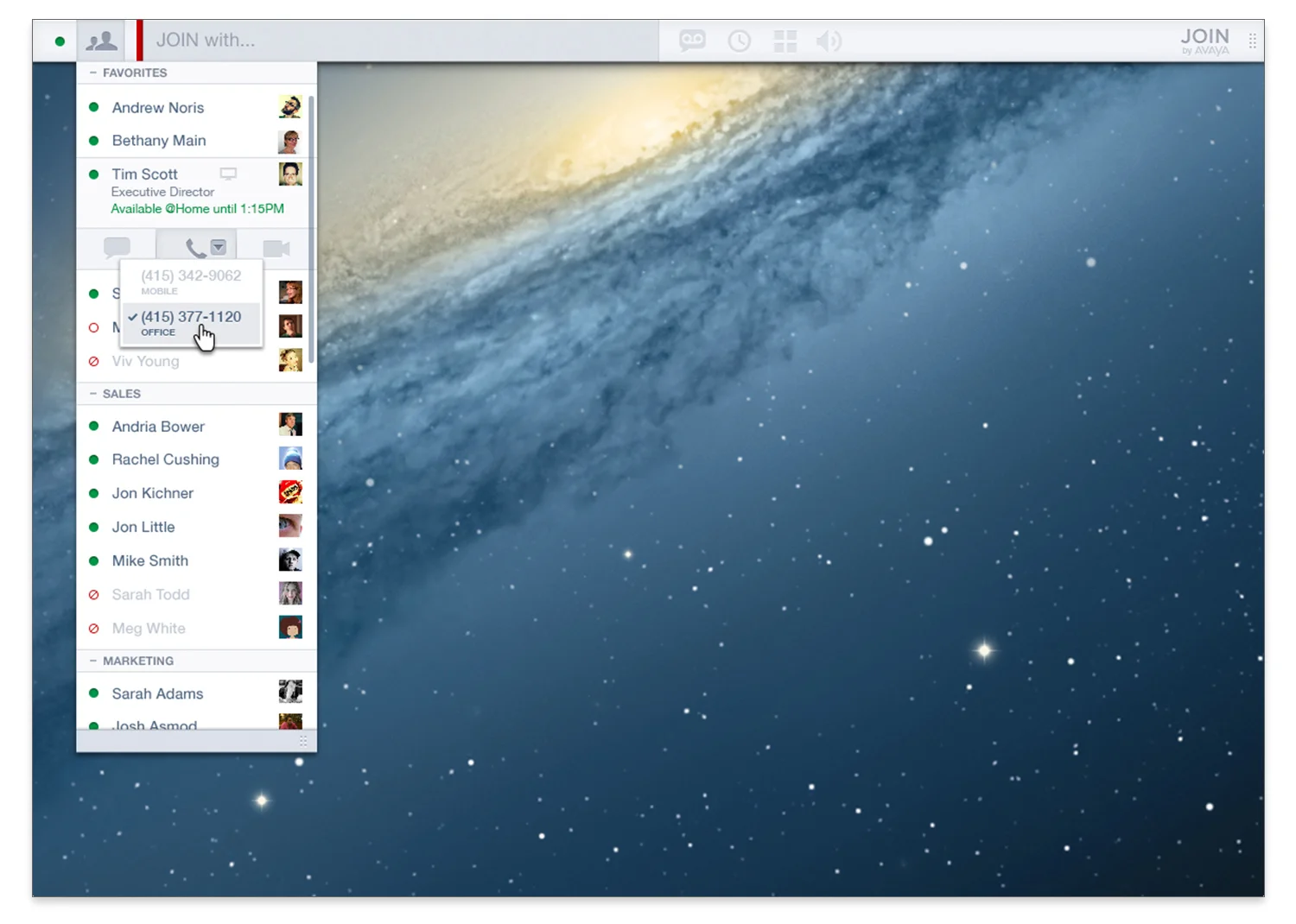Select contact Tim Scott
This screenshot has height=924, width=1296.
click(x=144, y=174)
